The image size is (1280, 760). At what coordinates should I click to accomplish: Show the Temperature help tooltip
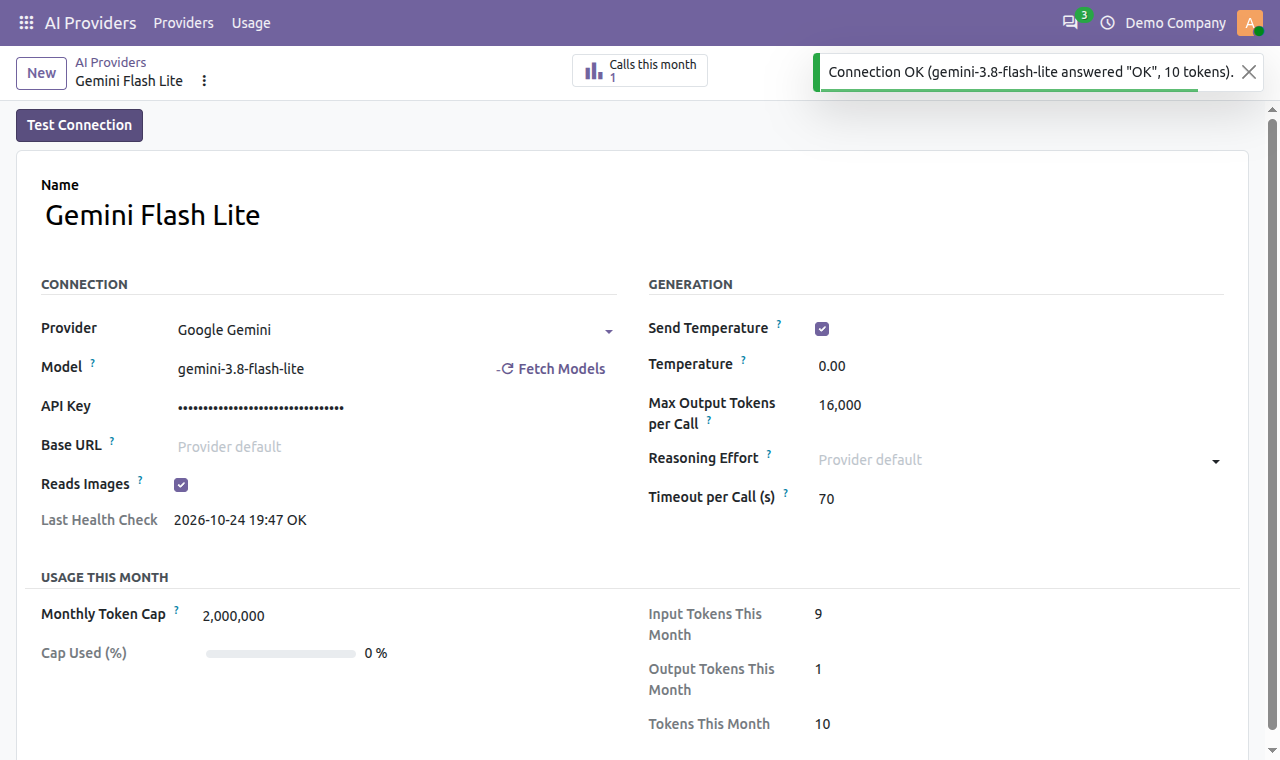[x=743, y=360]
